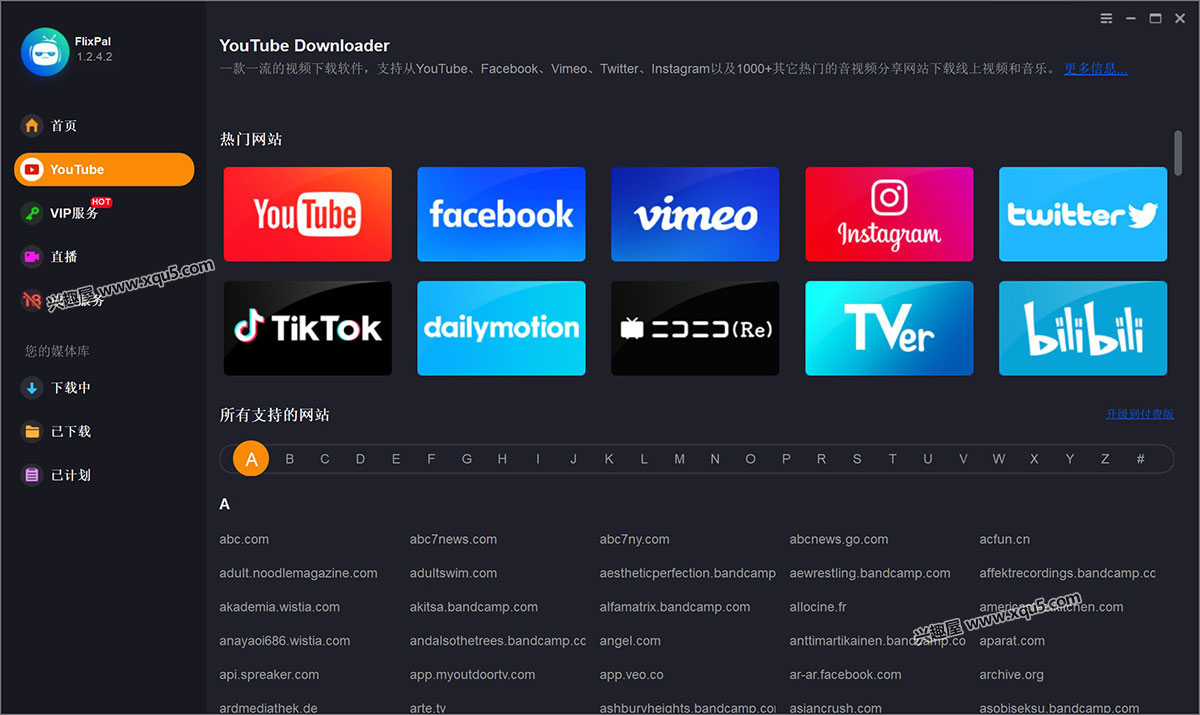Screen dimensions: 1200x715
Task: Open alfamatrix.bandcamp.com site entry
Action: pyautogui.click(x=674, y=607)
